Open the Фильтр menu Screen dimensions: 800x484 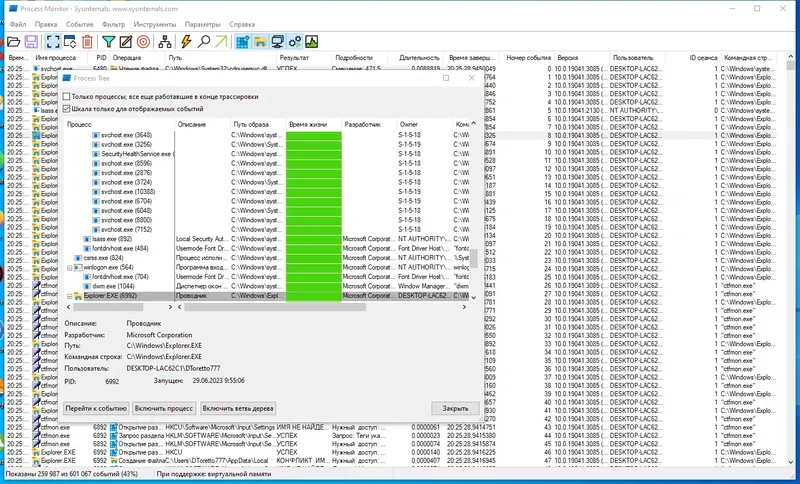tap(114, 22)
